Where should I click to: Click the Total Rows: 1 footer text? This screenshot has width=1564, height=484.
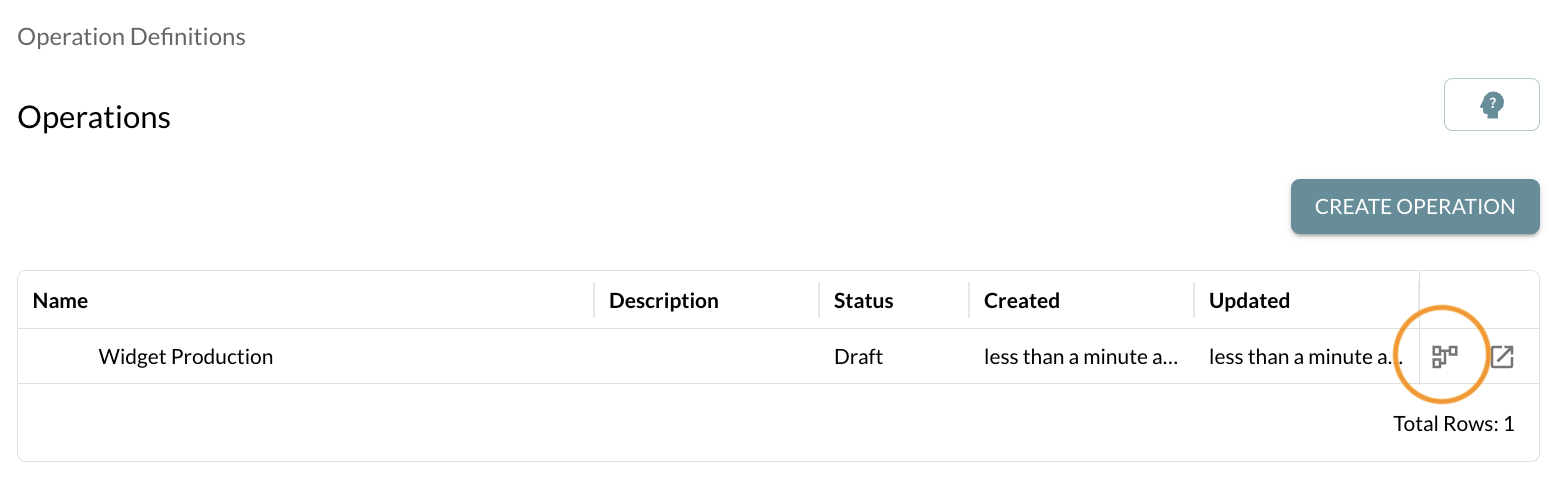tap(1454, 424)
